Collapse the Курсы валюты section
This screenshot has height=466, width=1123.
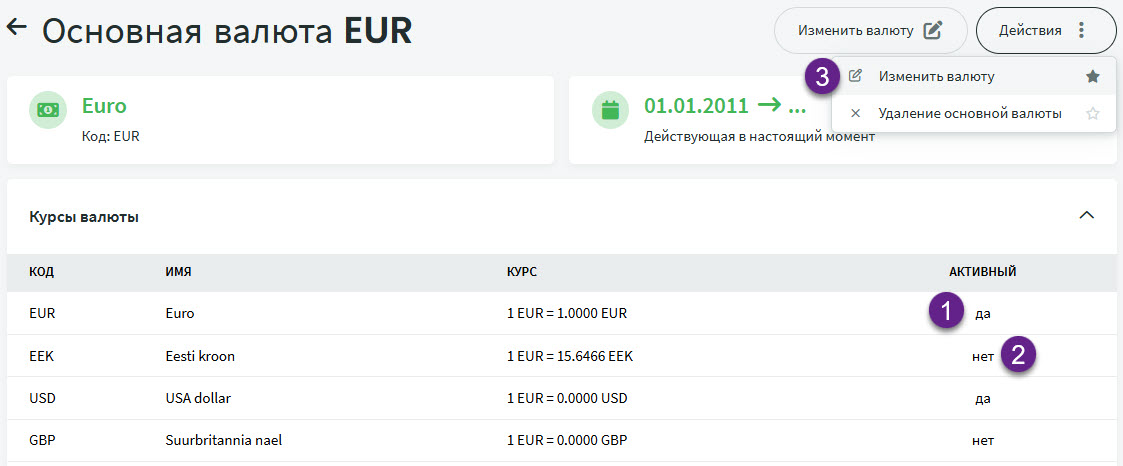coord(1087,215)
